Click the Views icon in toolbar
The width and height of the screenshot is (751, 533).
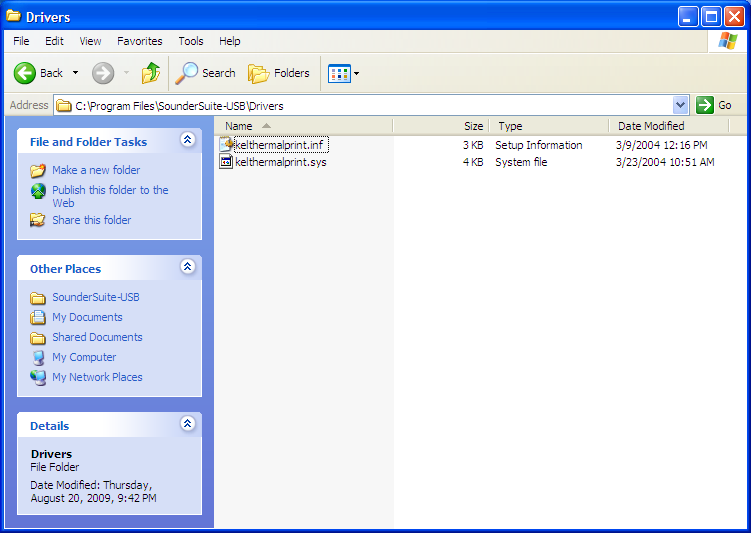339,73
